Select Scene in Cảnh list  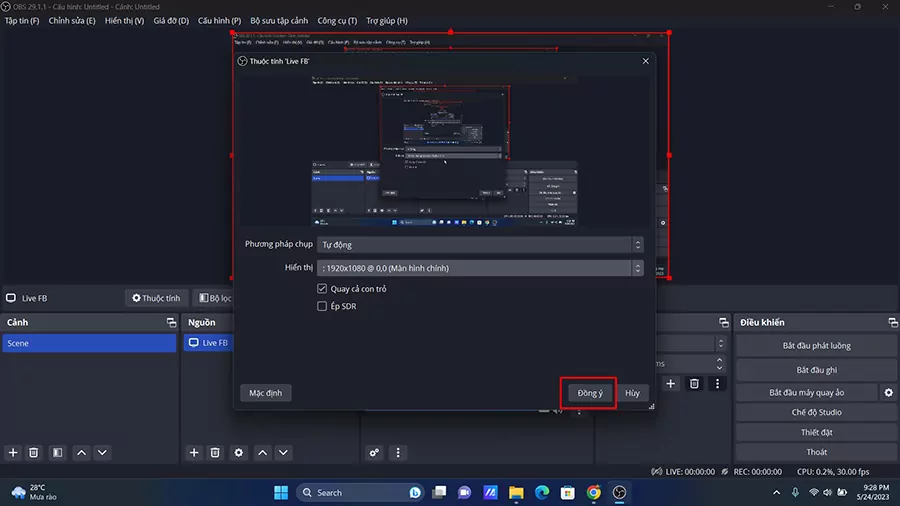click(x=89, y=343)
